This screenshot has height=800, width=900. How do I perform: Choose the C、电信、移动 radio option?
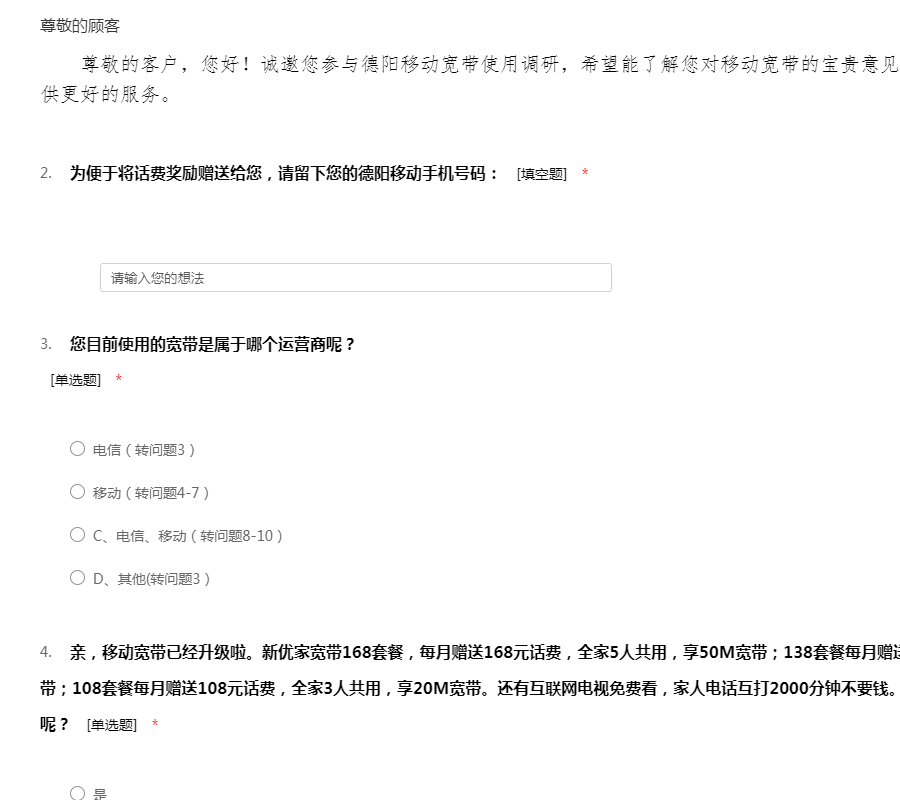point(77,535)
